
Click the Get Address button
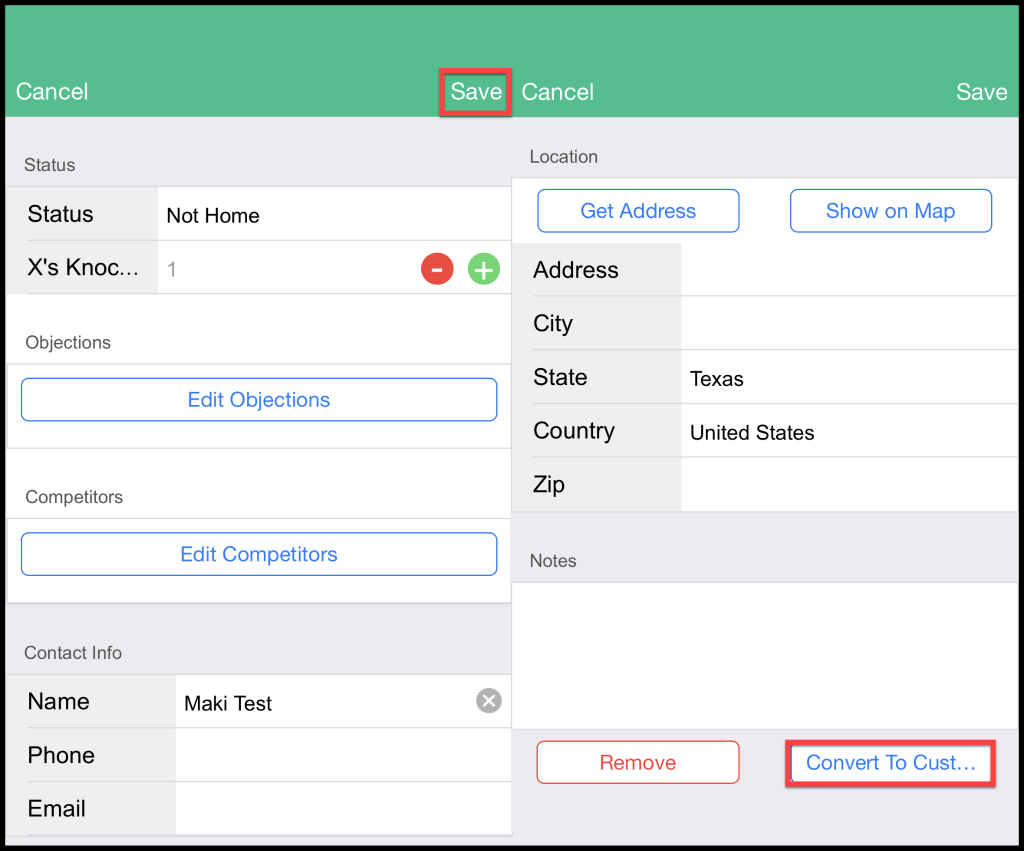pyautogui.click(x=638, y=211)
